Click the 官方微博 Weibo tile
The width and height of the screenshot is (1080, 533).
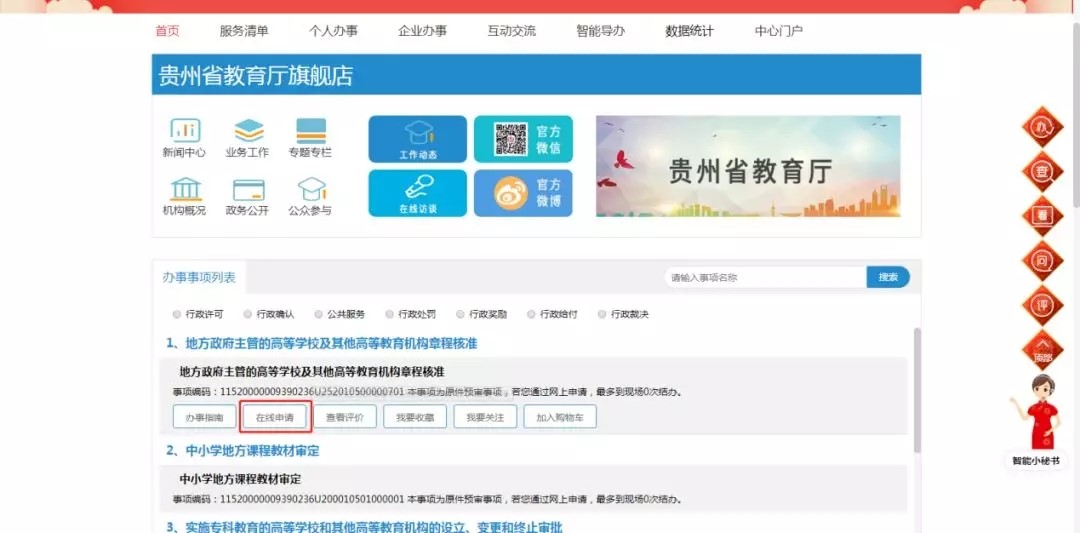tap(523, 193)
